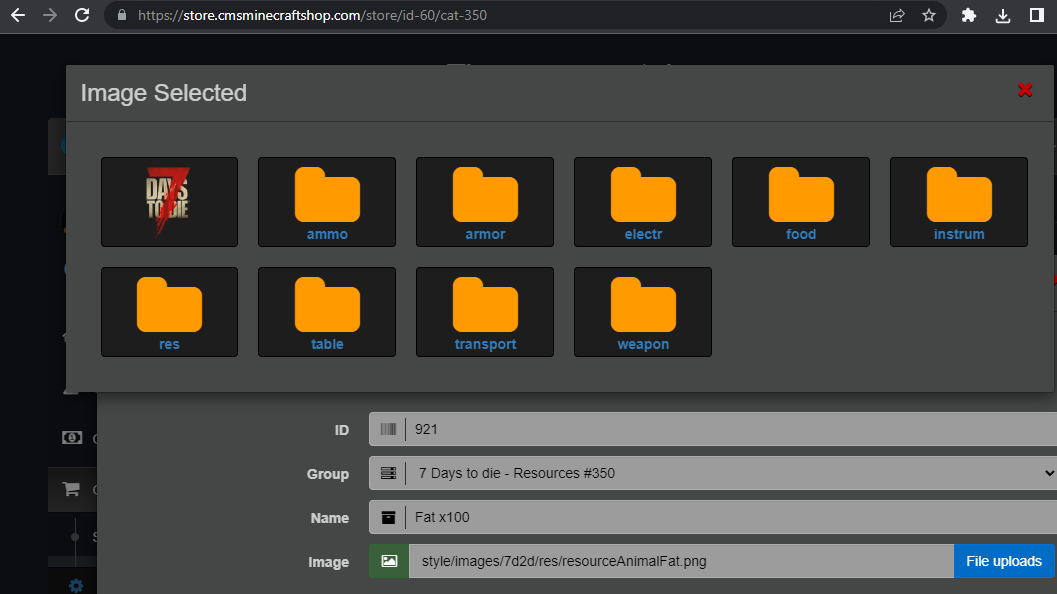Expand the Group dropdown
1057x594 pixels.
[x=712, y=473]
